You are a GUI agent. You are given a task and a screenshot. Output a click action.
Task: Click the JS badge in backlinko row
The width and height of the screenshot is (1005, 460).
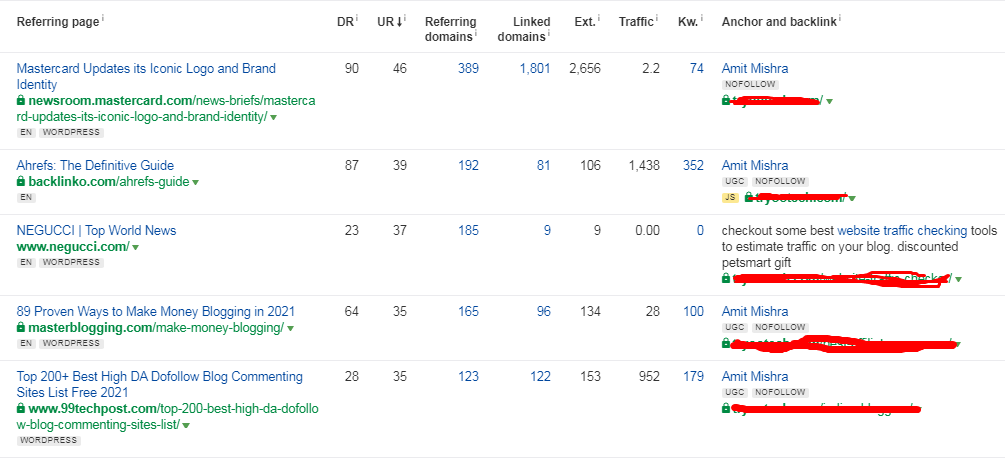coord(731,198)
